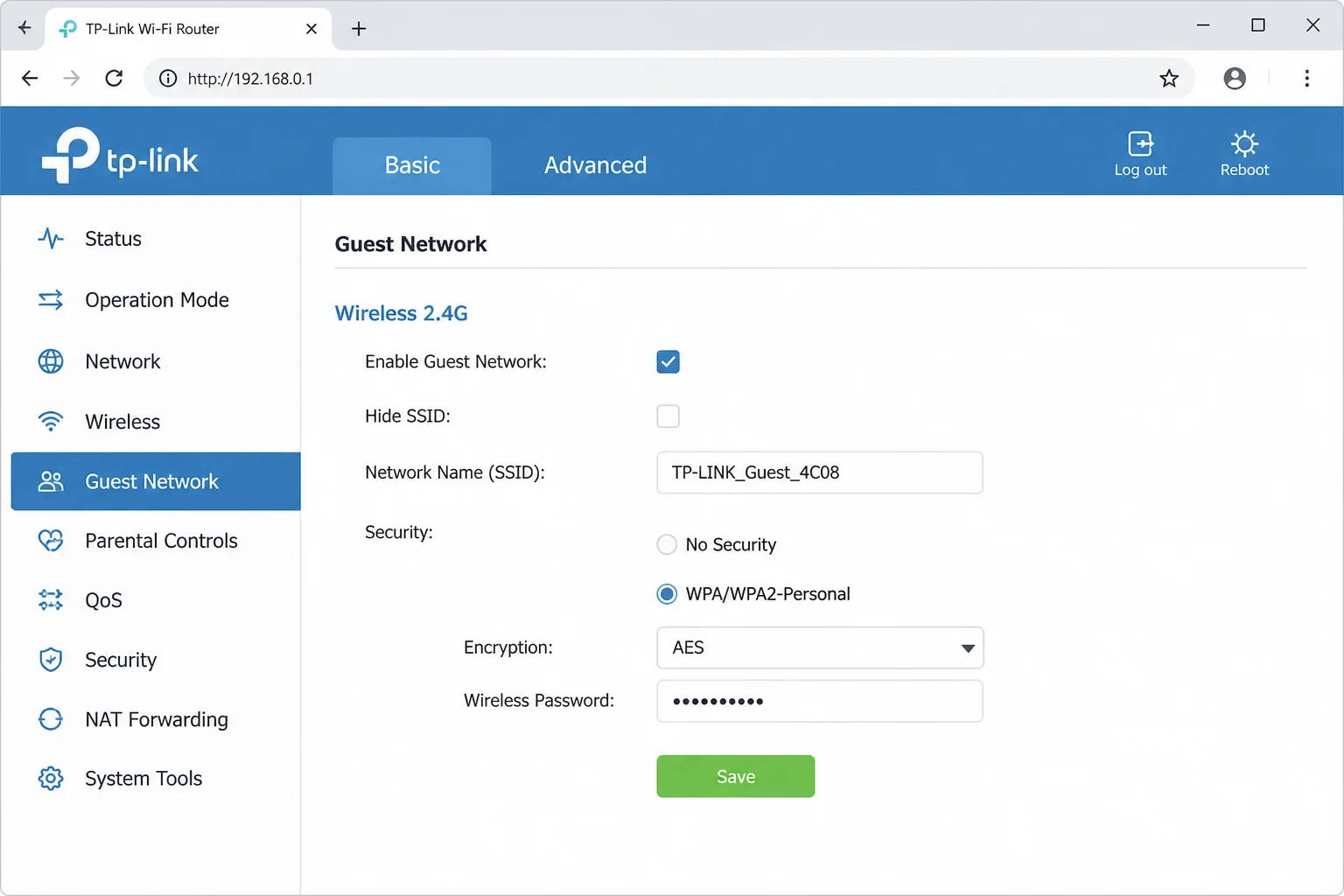Click the tab search arrow at top-left
This screenshot has height=896, width=1344.
[x=24, y=28]
